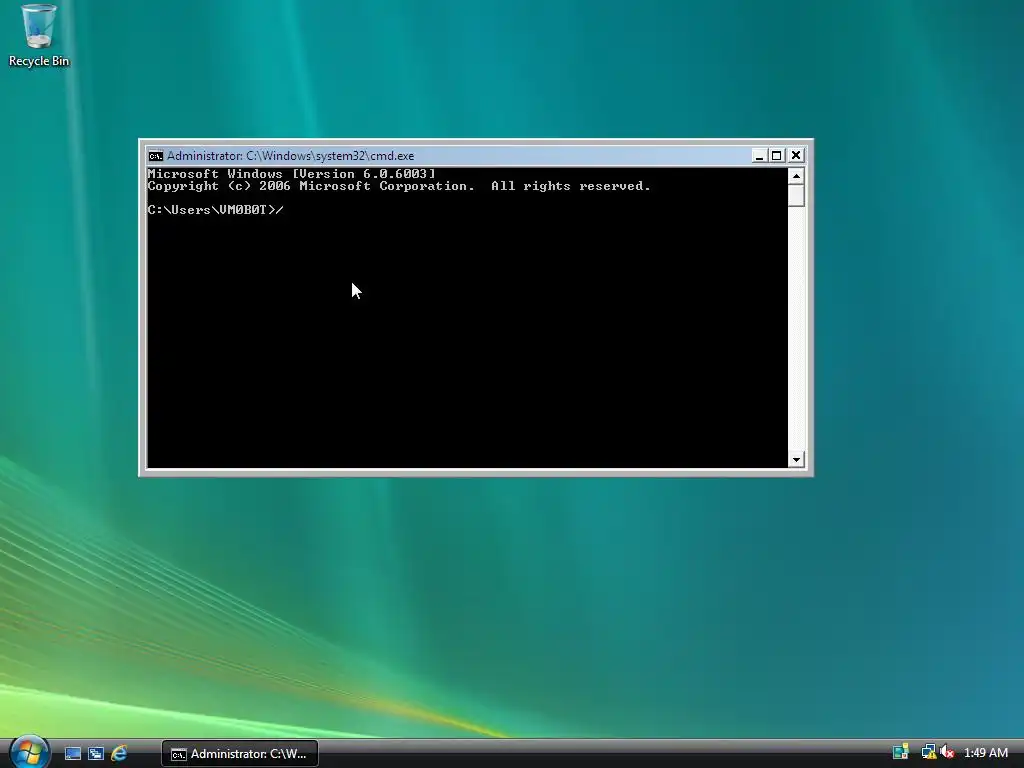
Task: Maximize the cmd.exe window
Action: (x=776, y=155)
